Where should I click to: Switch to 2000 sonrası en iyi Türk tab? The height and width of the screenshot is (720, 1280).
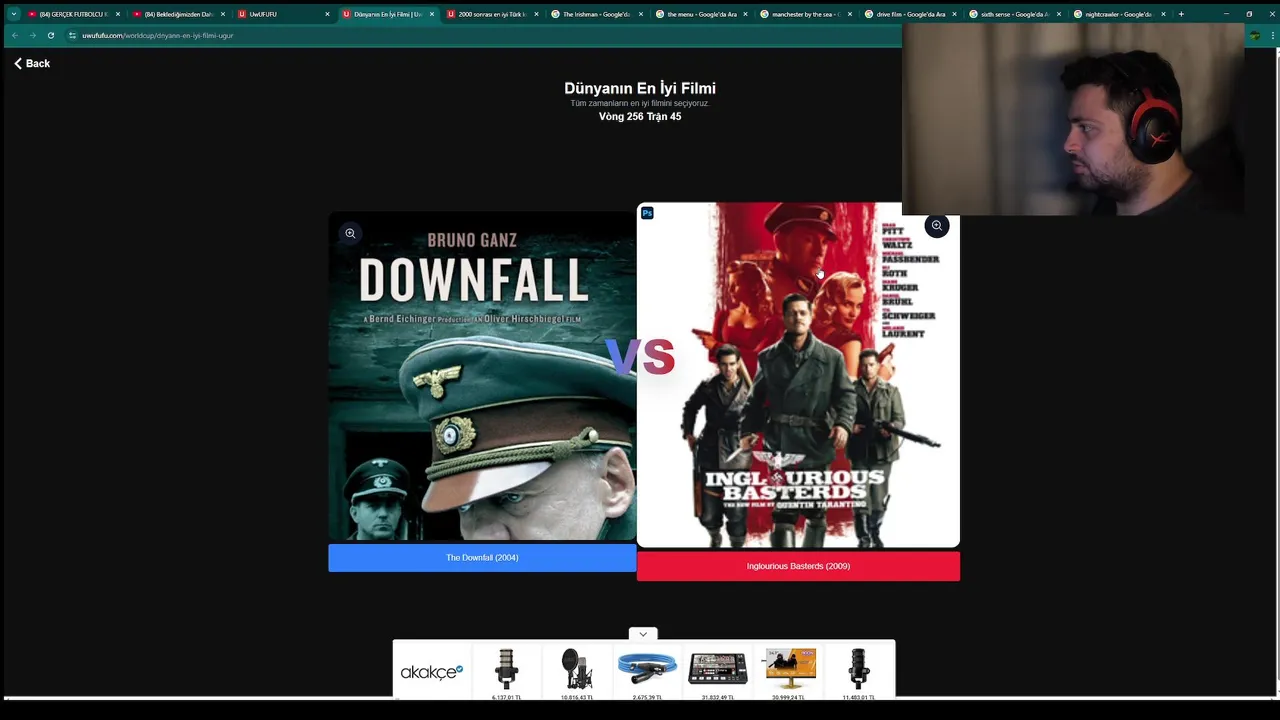tap(491, 14)
